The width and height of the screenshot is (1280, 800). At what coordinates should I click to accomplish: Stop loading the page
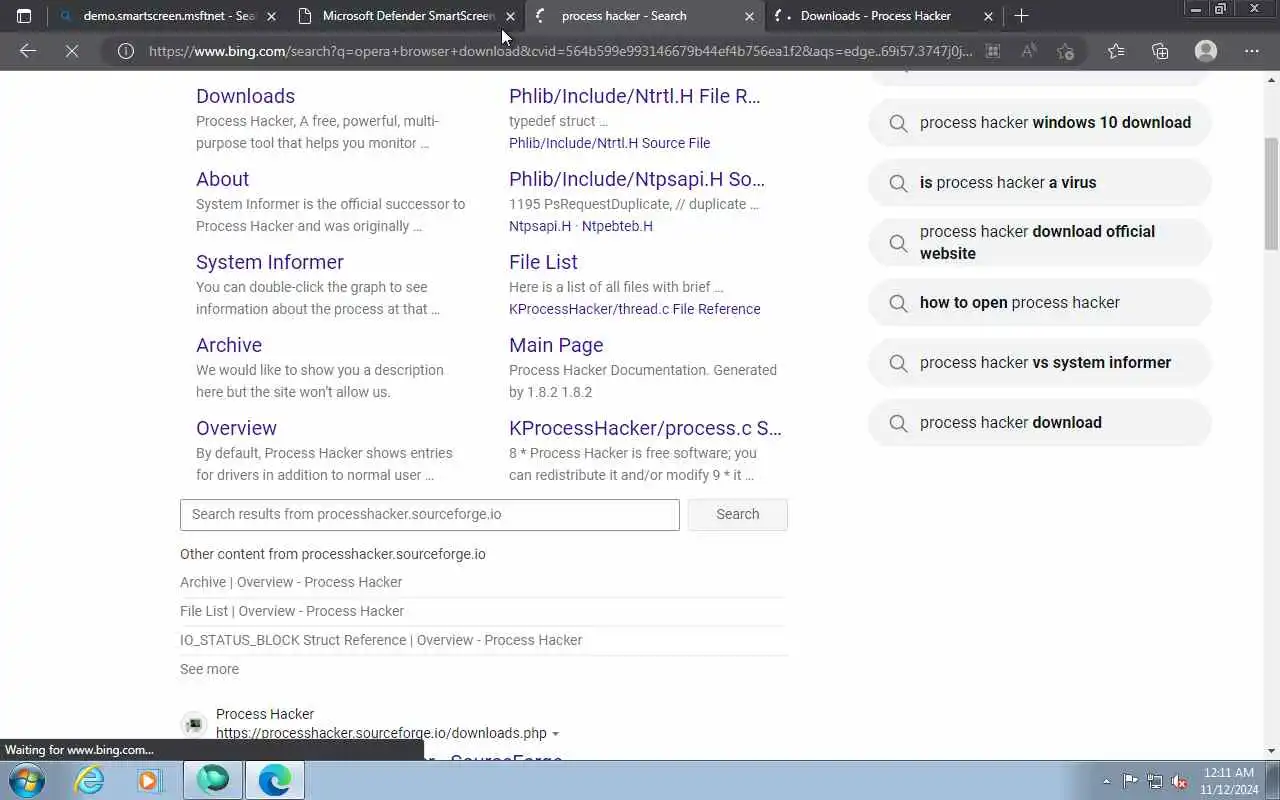(x=72, y=51)
